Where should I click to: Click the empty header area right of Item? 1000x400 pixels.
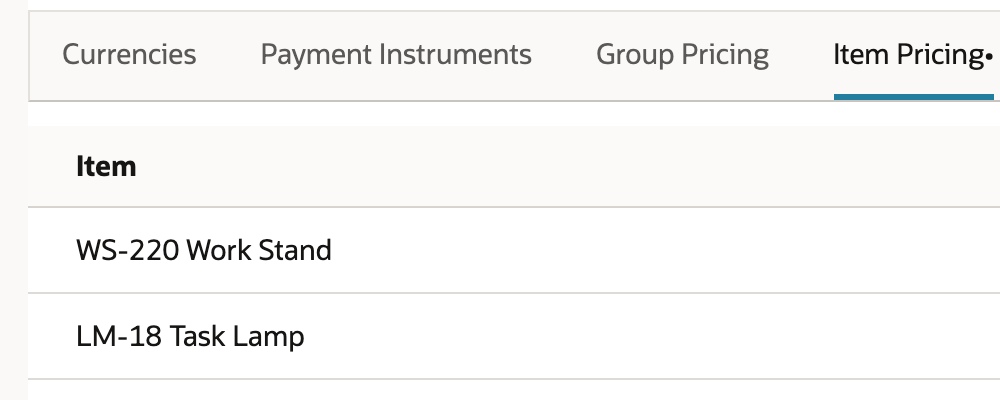pyautogui.click(x=568, y=167)
